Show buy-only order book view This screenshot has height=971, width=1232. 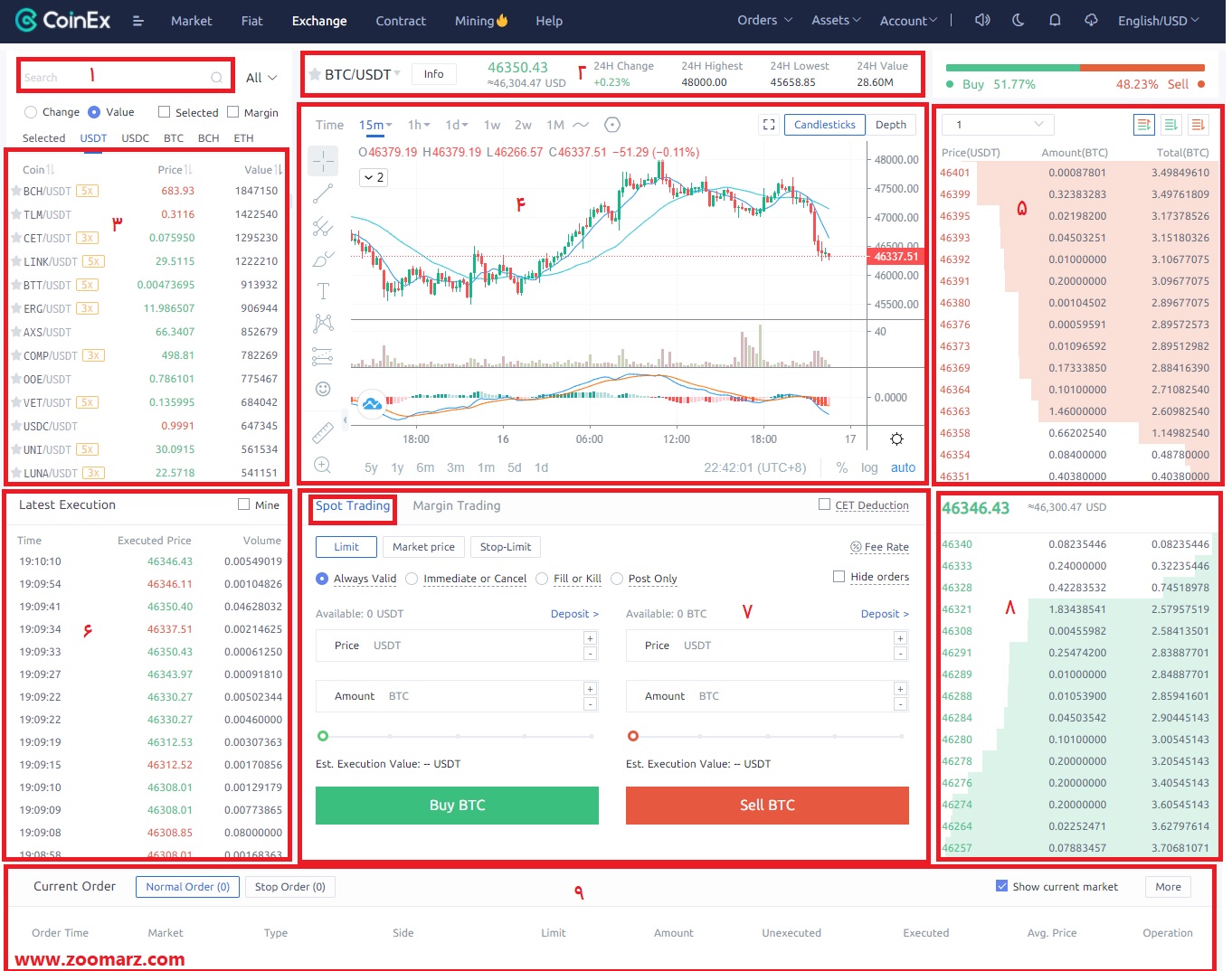1171,124
